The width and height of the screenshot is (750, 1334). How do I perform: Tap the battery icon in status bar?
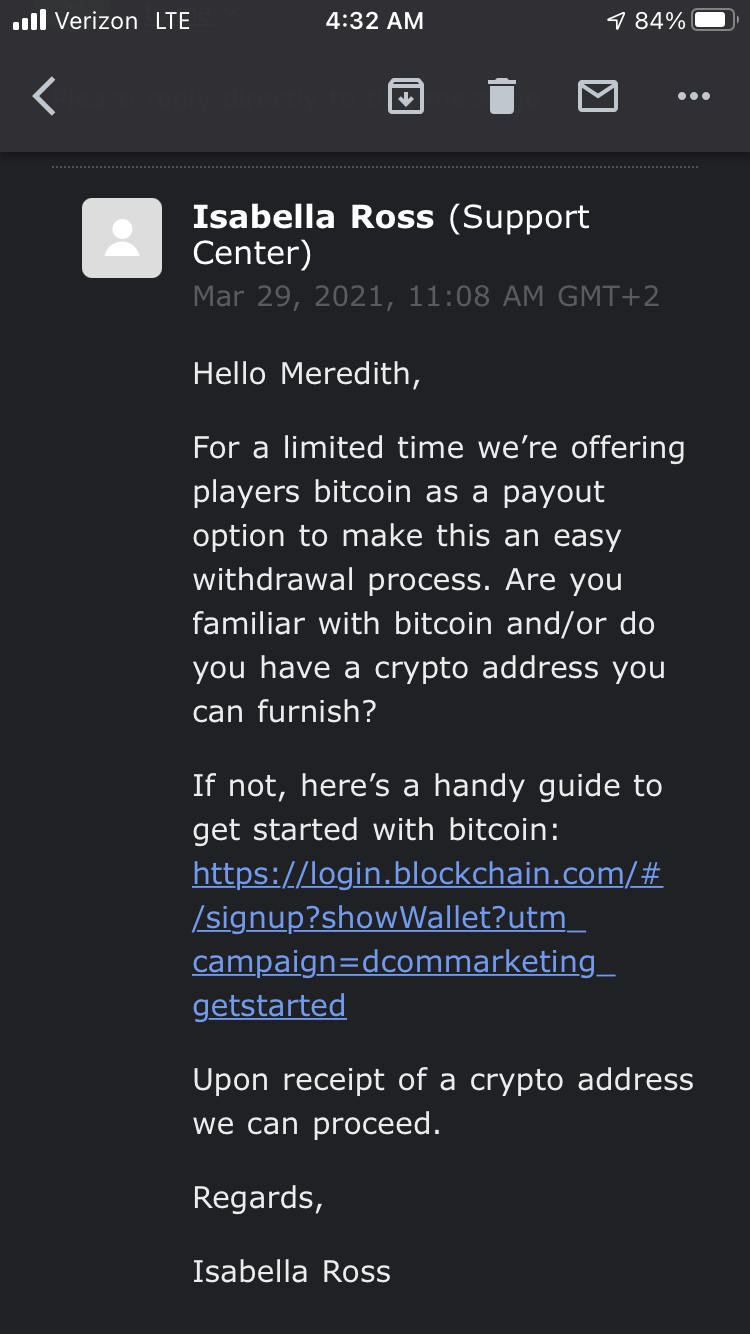pos(714,21)
